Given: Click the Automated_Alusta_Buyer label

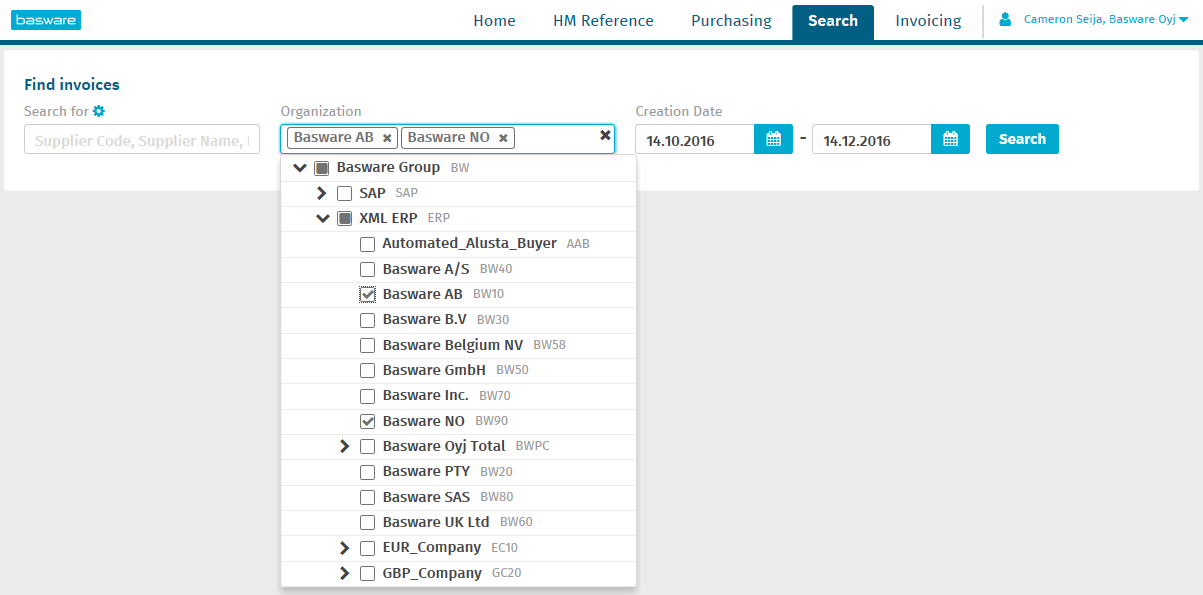Looking at the screenshot, I should [469, 244].
